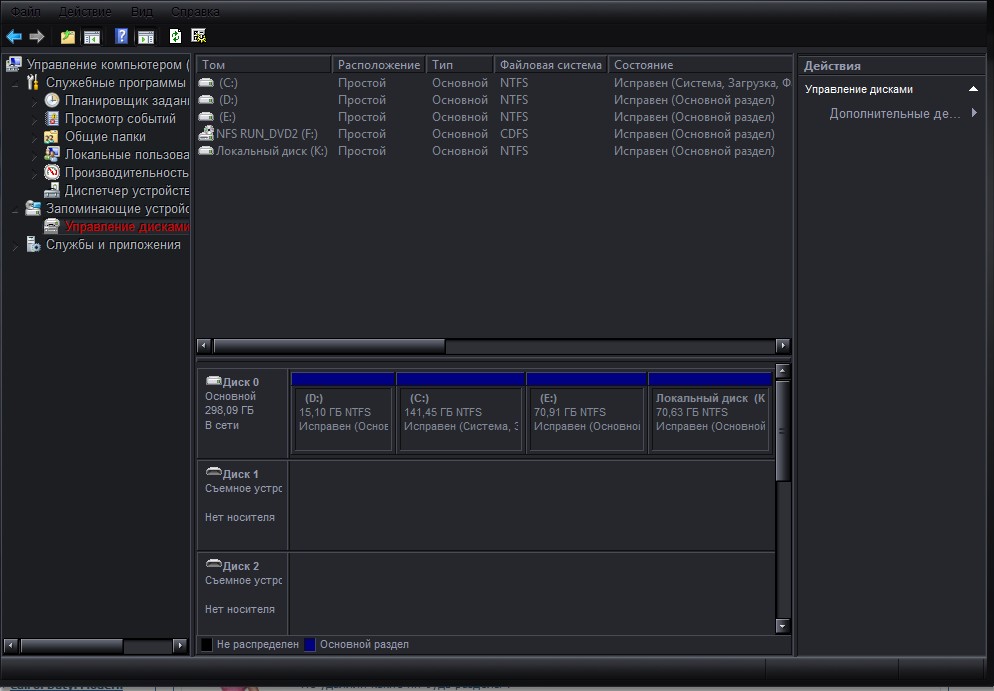Click the Запоминающие устройства storage icon
Screen dimensions: 994x691
(x=33, y=208)
